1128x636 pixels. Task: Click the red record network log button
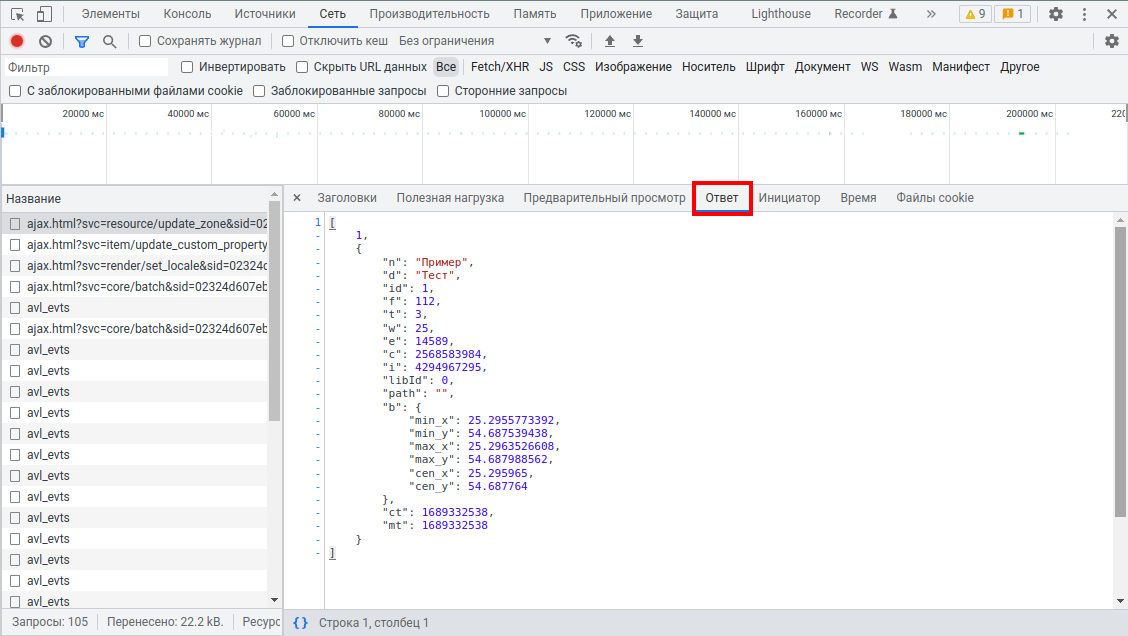17,41
